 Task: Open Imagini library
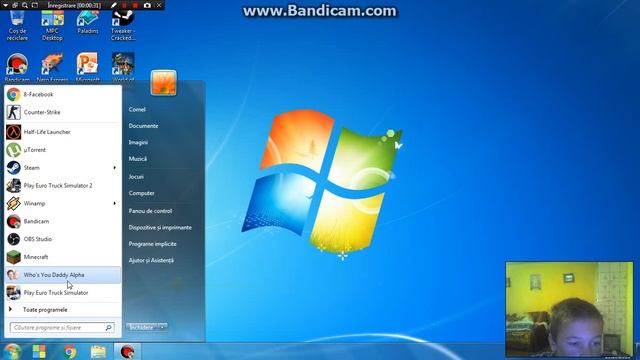(x=138, y=142)
